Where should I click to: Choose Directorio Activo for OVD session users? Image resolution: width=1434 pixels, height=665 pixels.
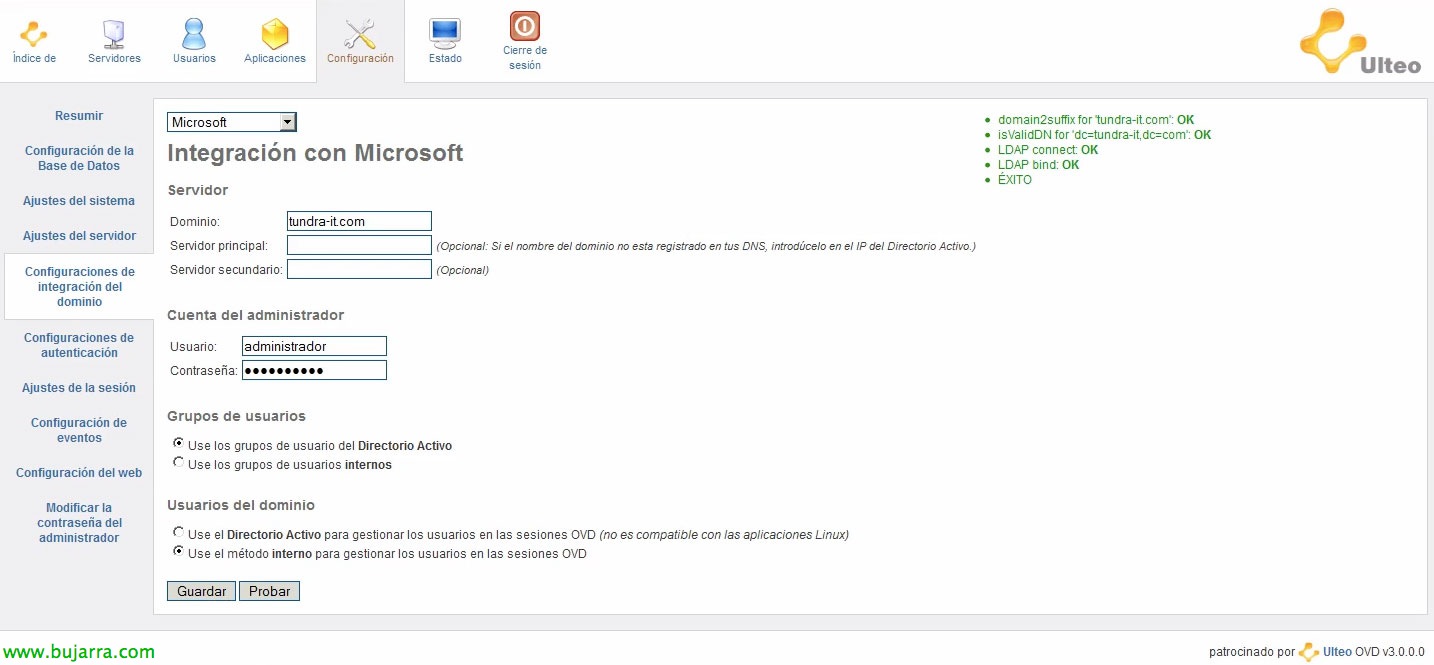[179, 532]
